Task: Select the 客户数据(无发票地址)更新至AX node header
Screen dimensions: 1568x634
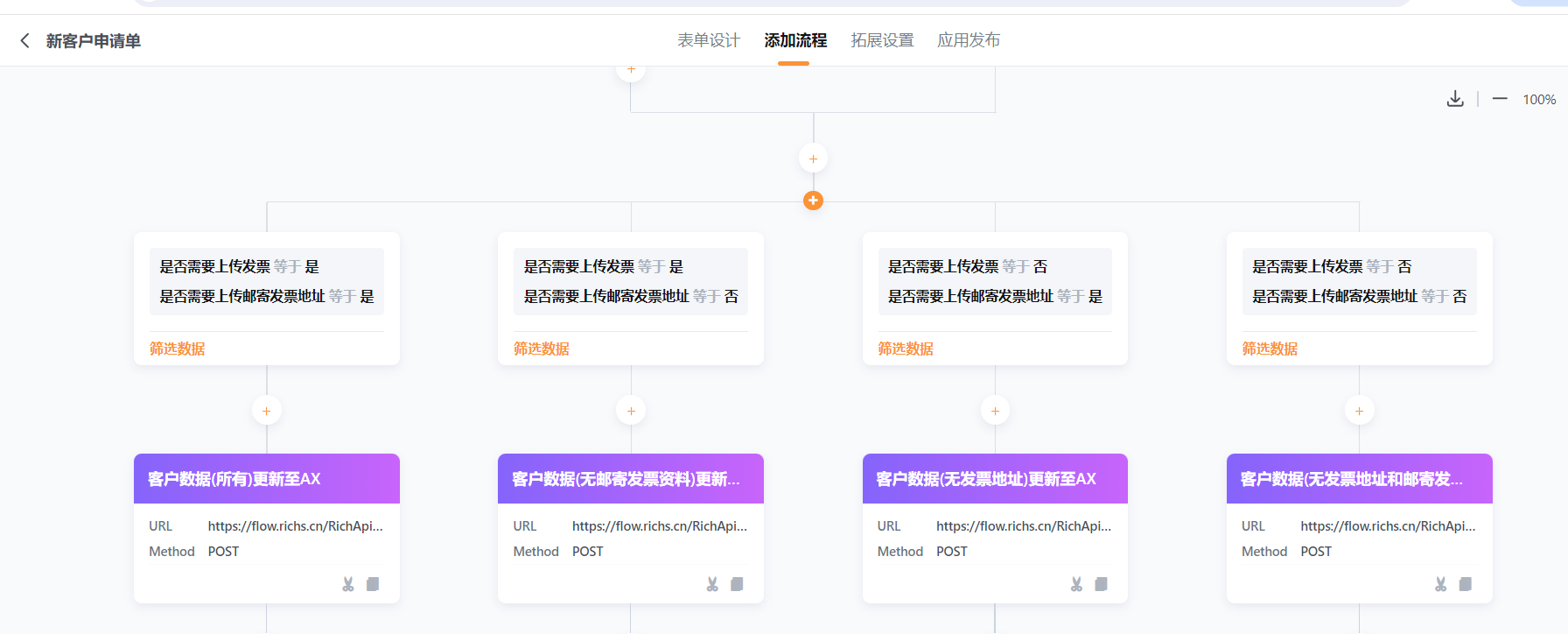Action: (995, 479)
